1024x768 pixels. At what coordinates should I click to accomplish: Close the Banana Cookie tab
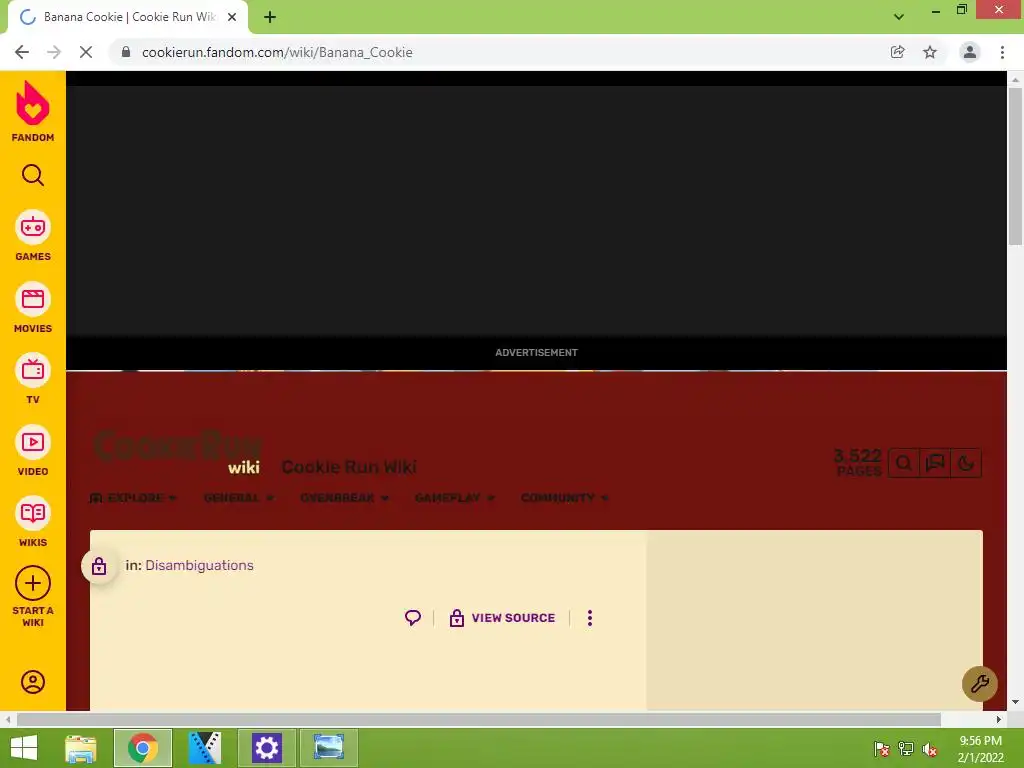pos(232,17)
